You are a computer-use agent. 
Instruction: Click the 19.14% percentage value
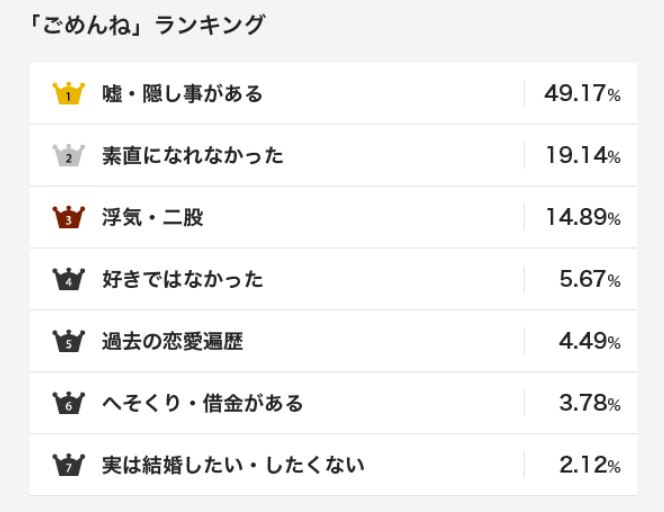point(582,156)
